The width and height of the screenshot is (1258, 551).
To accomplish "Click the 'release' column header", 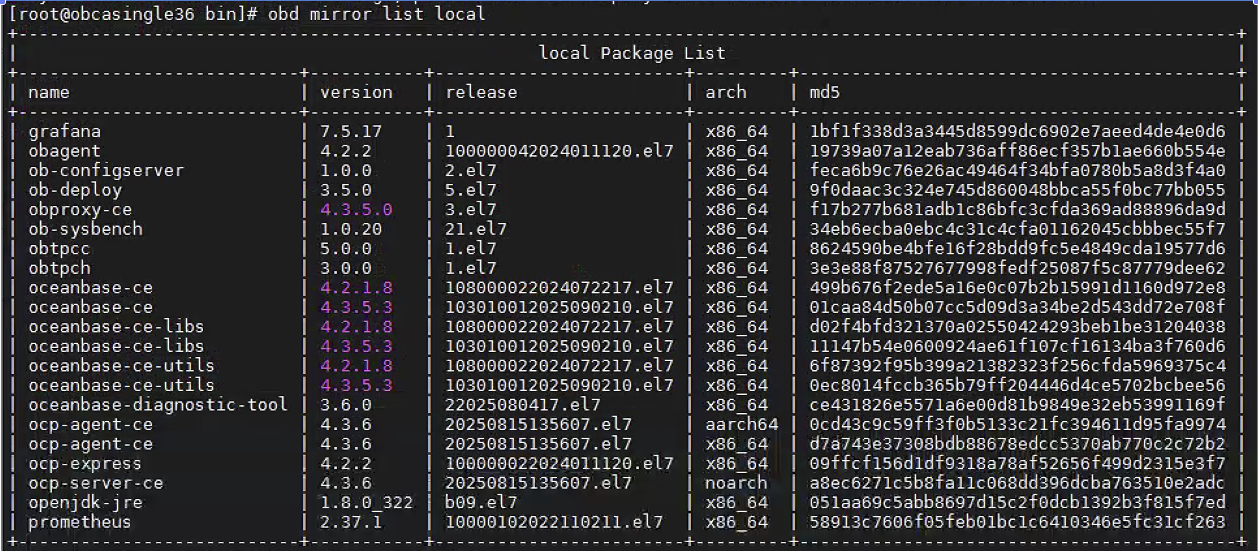I will pyautogui.click(x=482, y=92).
